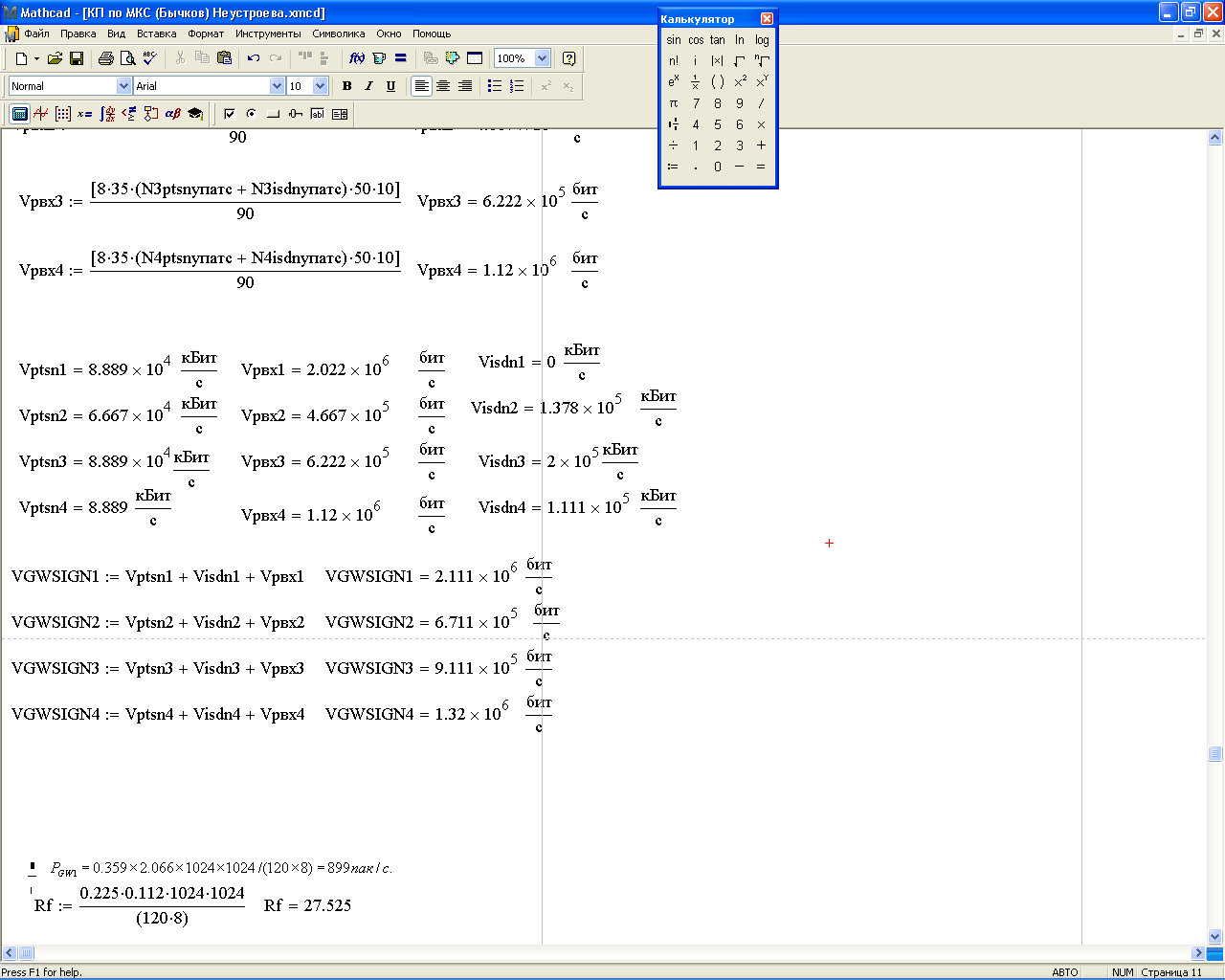
Task: Expand the New document arrow dropdown
Action: click(36, 58)
